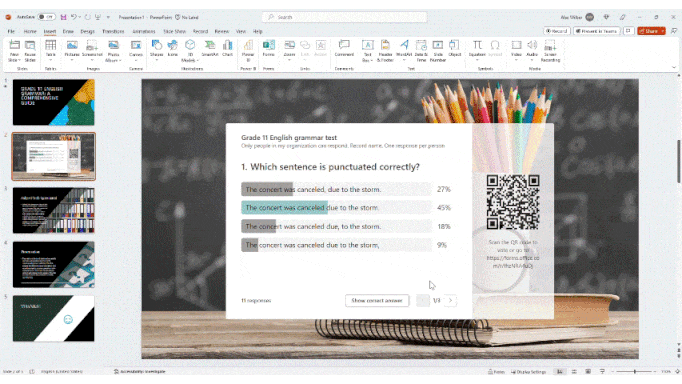The width and height of the screenshot is (682, 384).
Task: Open the Forms add-in icon
Action: [x=268, y=49]
